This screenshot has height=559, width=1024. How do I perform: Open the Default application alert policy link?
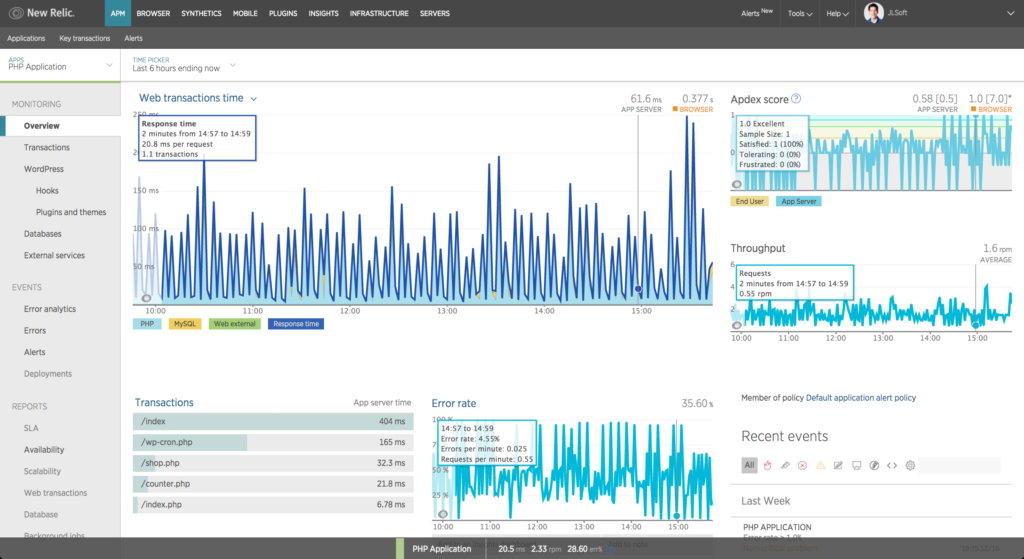click(x=860, y=398)
